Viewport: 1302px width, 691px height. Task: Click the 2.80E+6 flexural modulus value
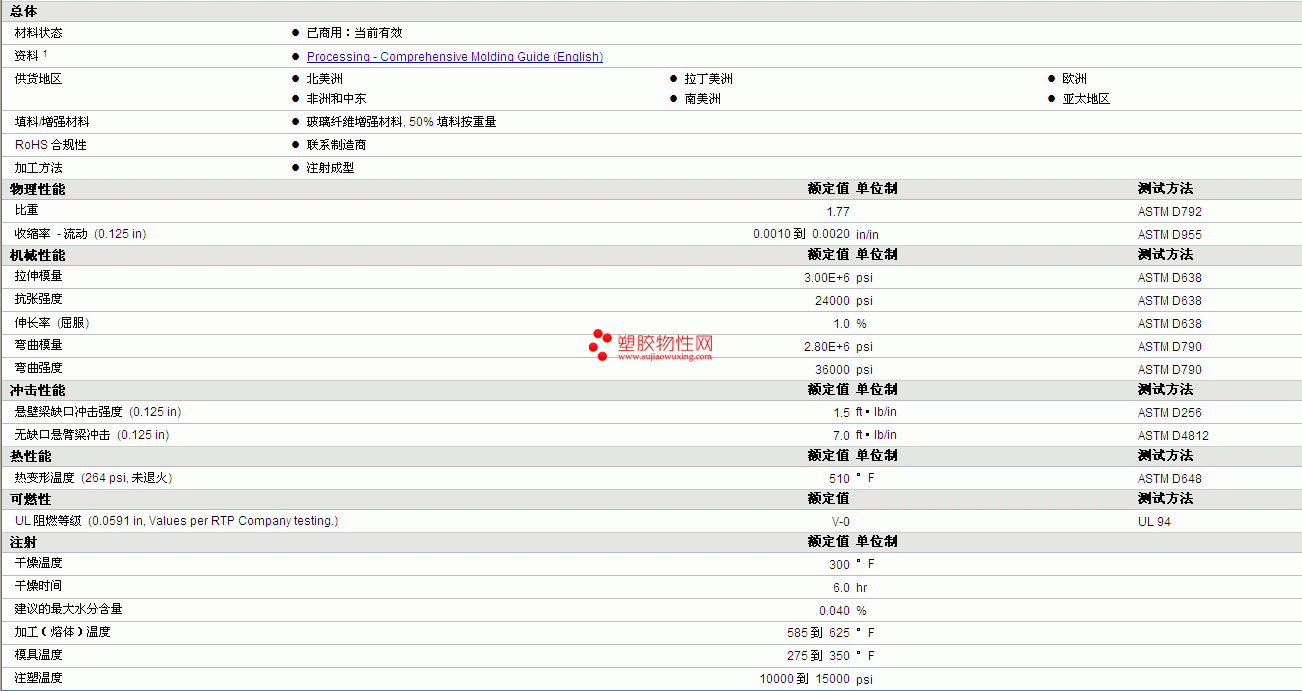point(827,347)
